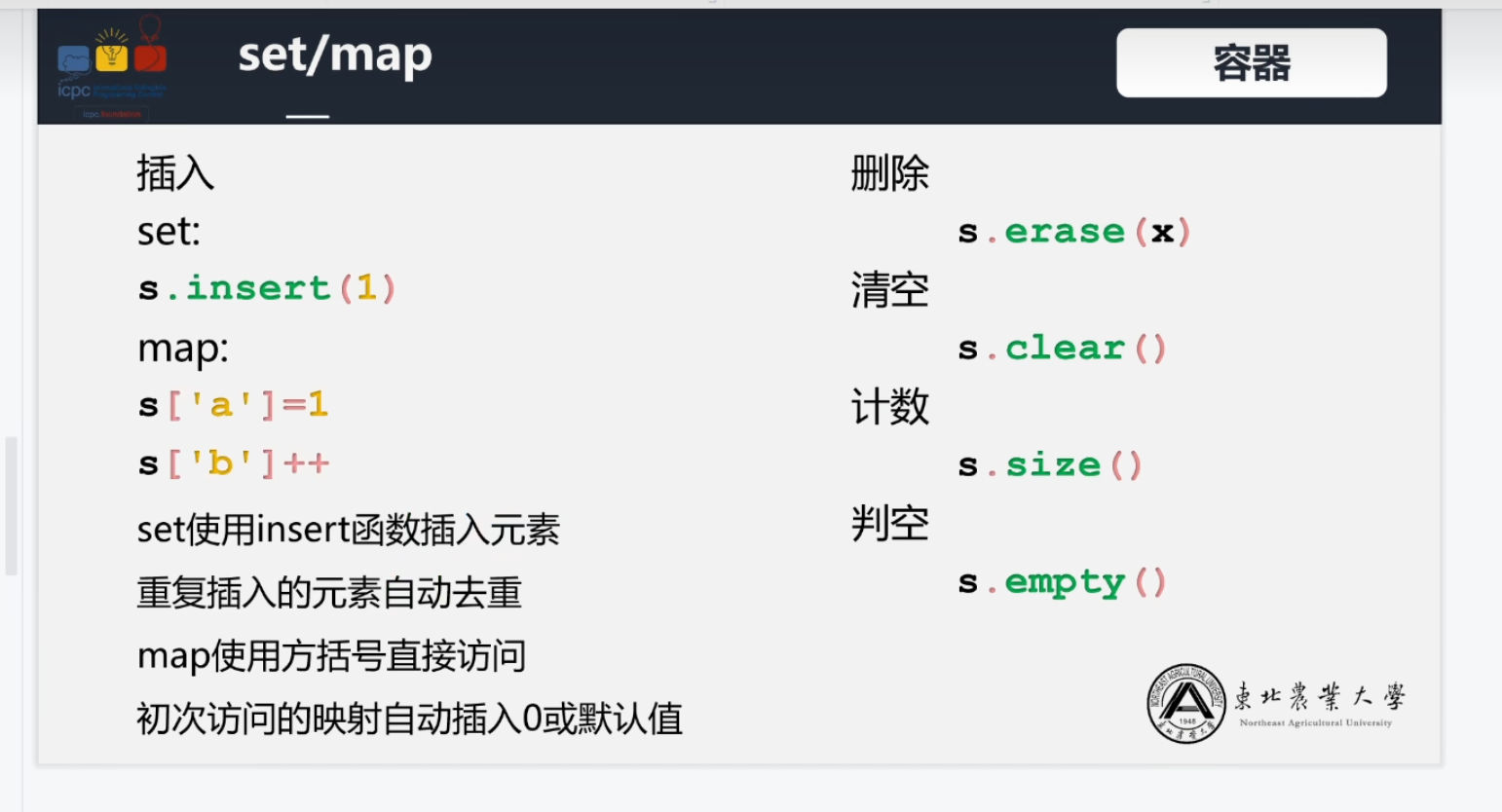This screenshot has height=812, width=1502.
Task: Click the s['a']=1 code line
Action: 233,405
